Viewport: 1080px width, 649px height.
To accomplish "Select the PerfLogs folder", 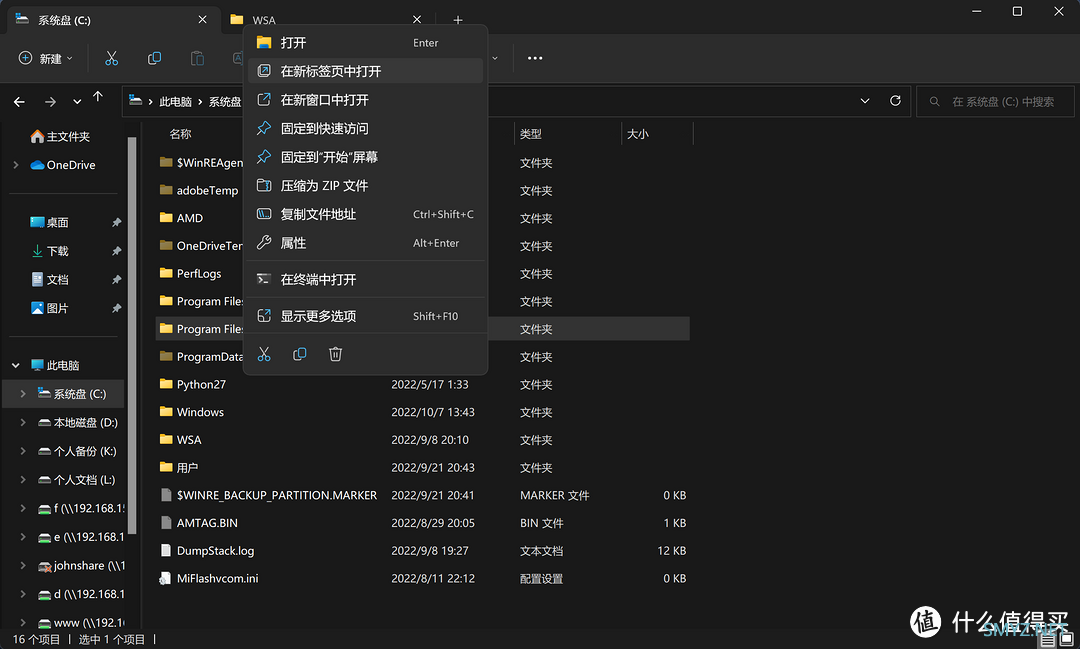I will [x=200, y=274].
